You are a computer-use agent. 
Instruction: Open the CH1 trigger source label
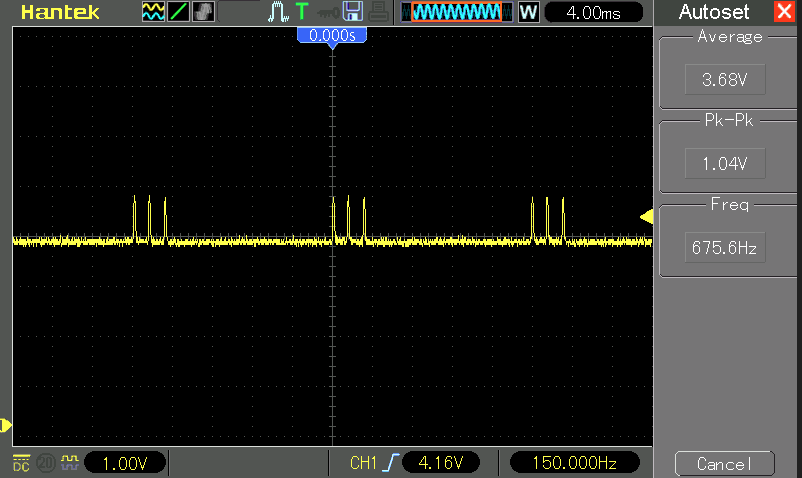[362, 463]
